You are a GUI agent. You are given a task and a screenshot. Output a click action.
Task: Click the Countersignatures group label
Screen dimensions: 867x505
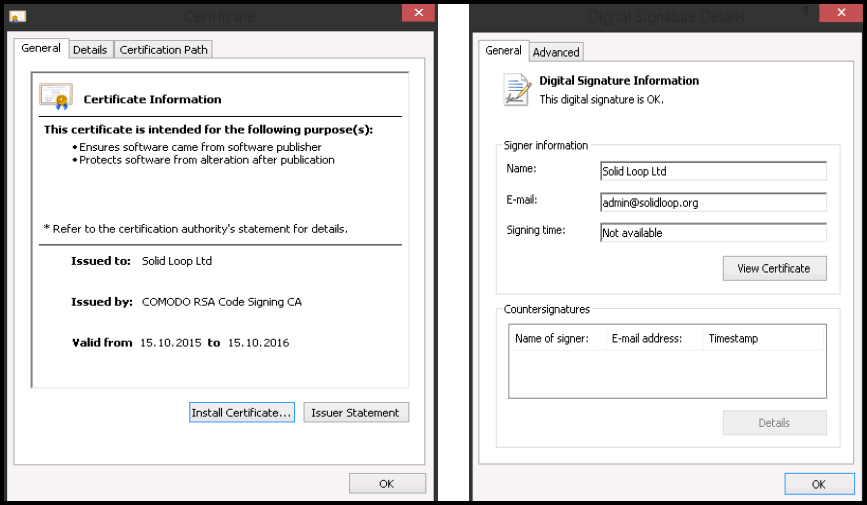tap(547, 309)
